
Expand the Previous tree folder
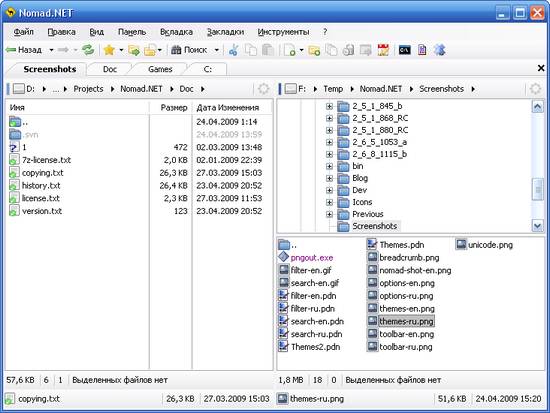(329, 214)
